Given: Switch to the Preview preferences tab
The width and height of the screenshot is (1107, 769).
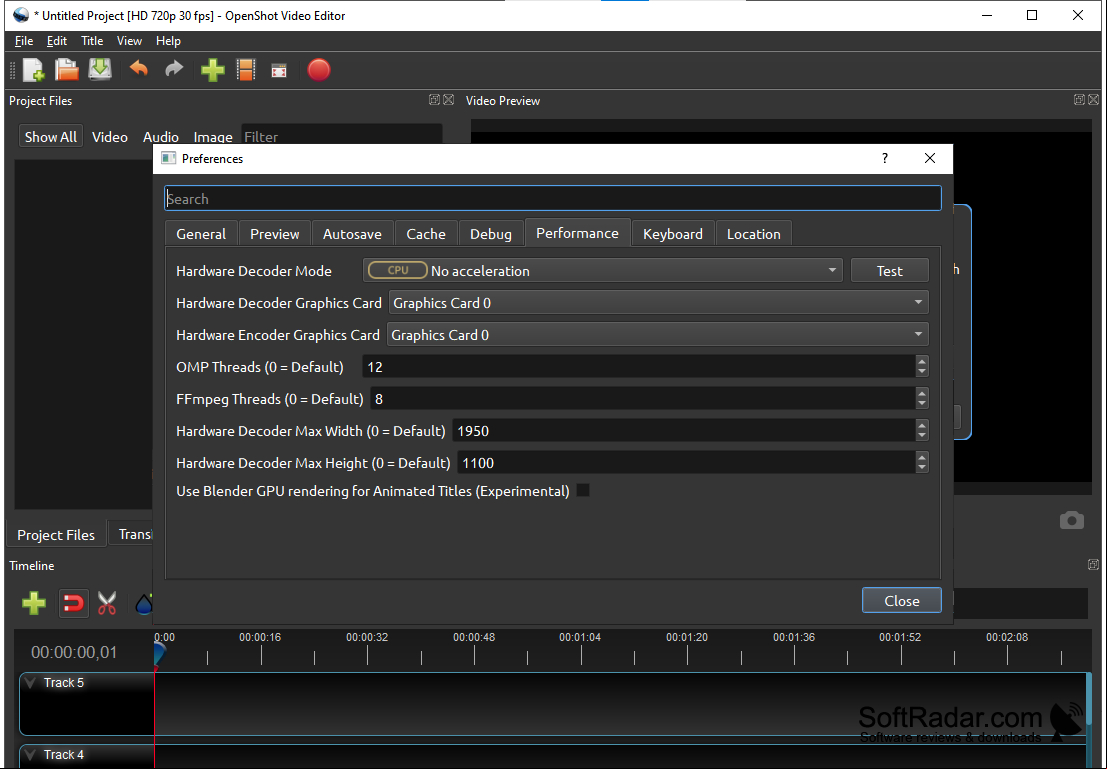Looking at the screenshot, I should (275, 234).
